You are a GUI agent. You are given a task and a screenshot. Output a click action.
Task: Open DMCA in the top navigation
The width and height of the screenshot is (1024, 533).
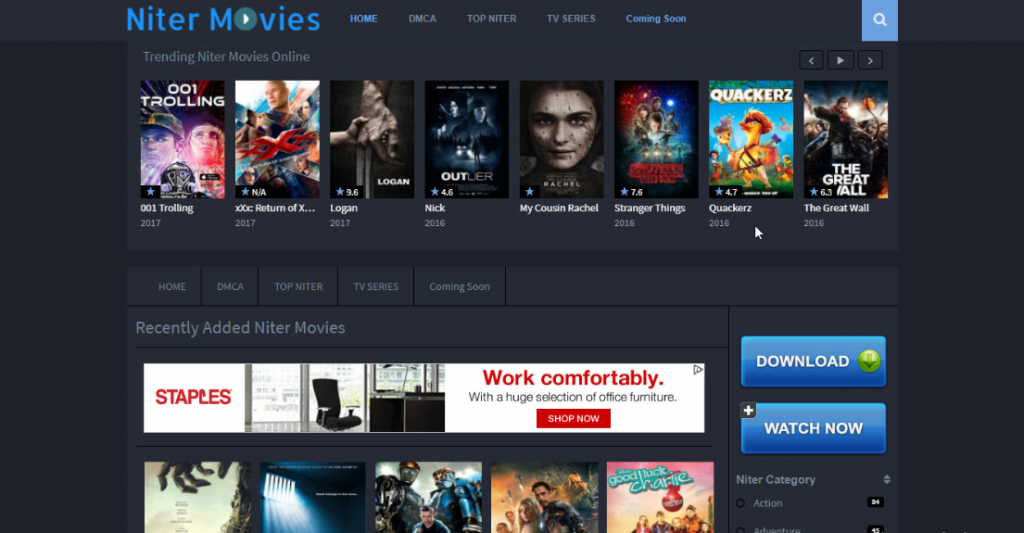click(422, 19)
